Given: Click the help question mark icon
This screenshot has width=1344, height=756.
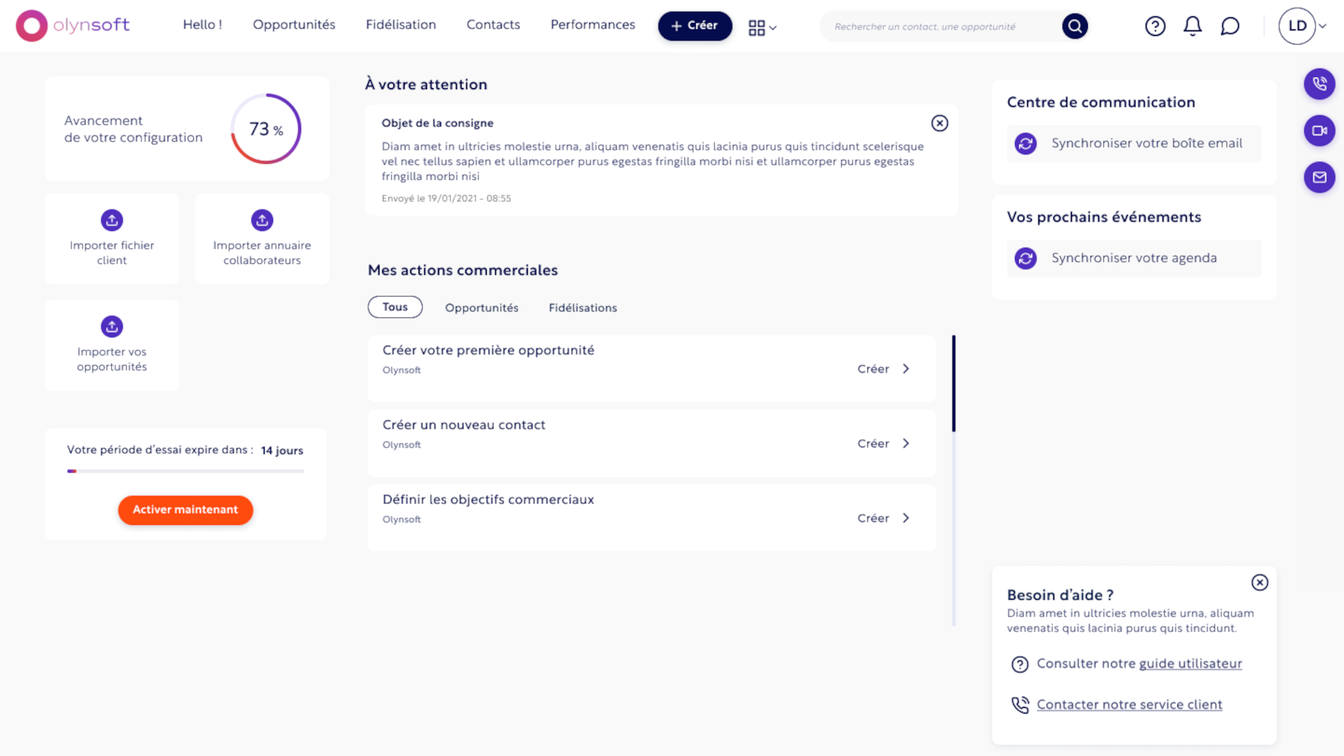Looking at the screenshot, I should pyautogui.click(x=1155, y=27).
